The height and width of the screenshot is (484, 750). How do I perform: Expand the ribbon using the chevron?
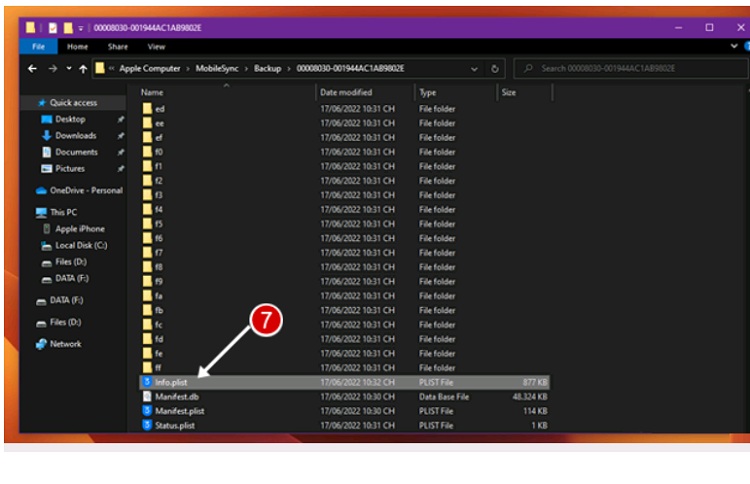[x=734, y=46]
